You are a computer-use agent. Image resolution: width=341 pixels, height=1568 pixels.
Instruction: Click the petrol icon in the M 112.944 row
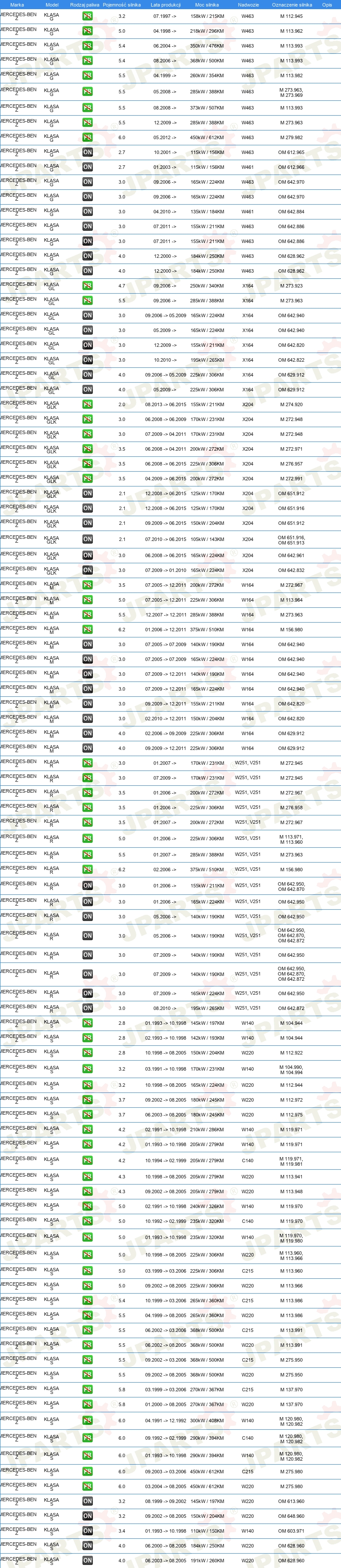[88, 1085]
